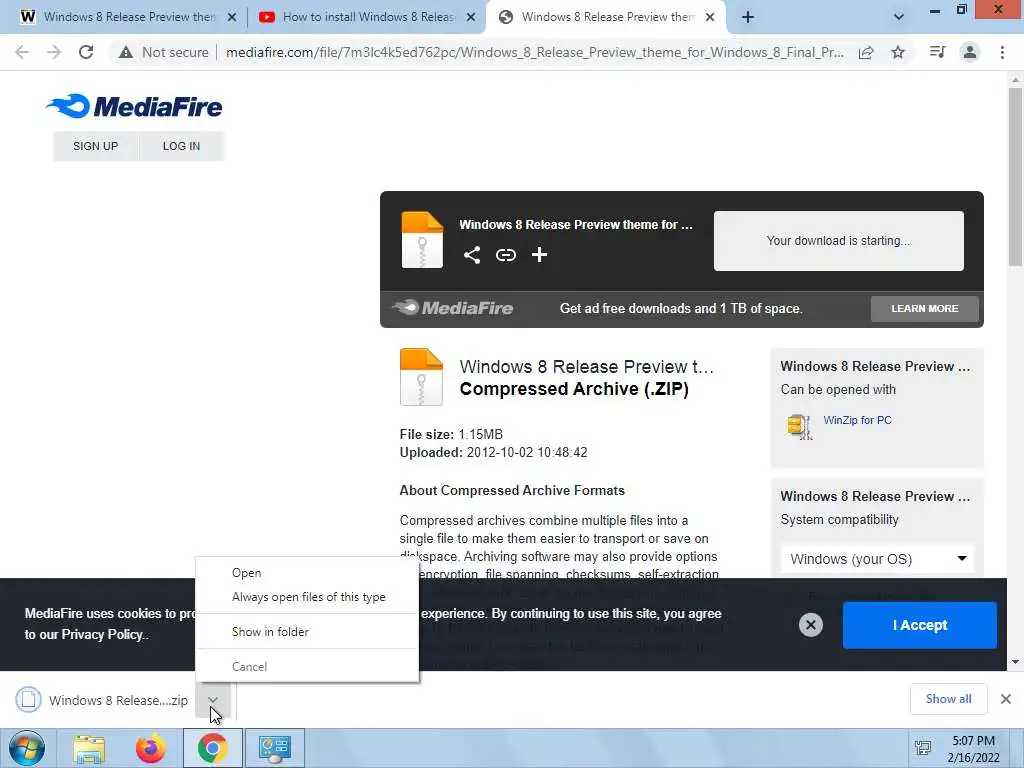Dismiss the cookie notice with X

point(810,625)
